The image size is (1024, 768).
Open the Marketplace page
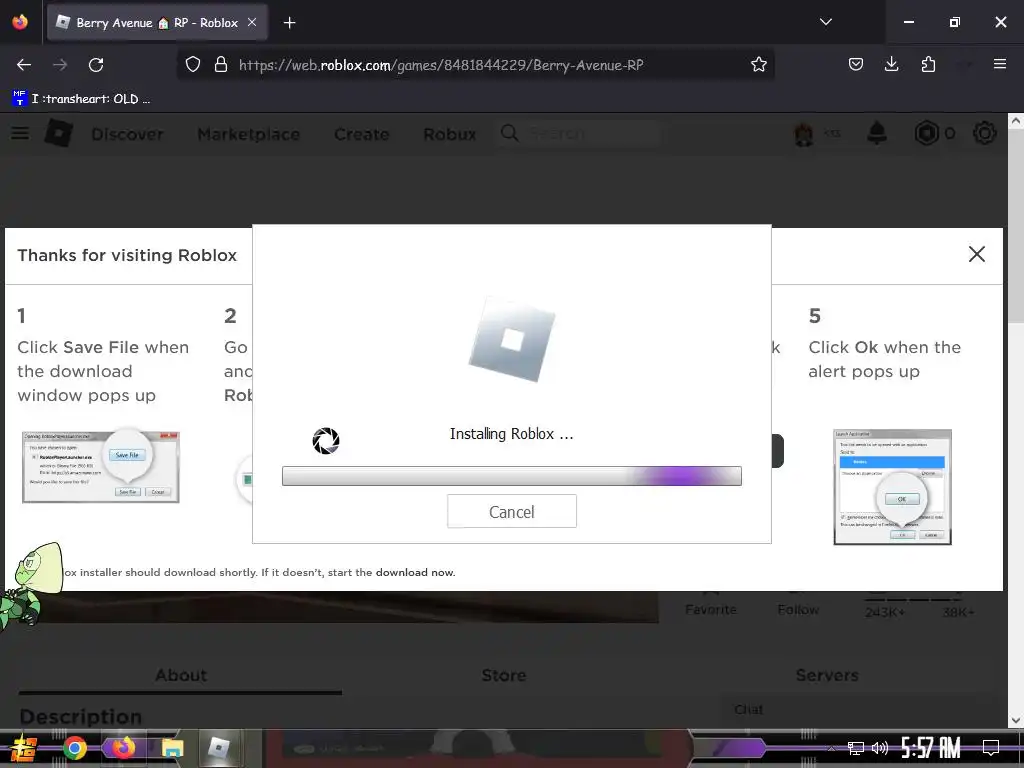[249, 134]
